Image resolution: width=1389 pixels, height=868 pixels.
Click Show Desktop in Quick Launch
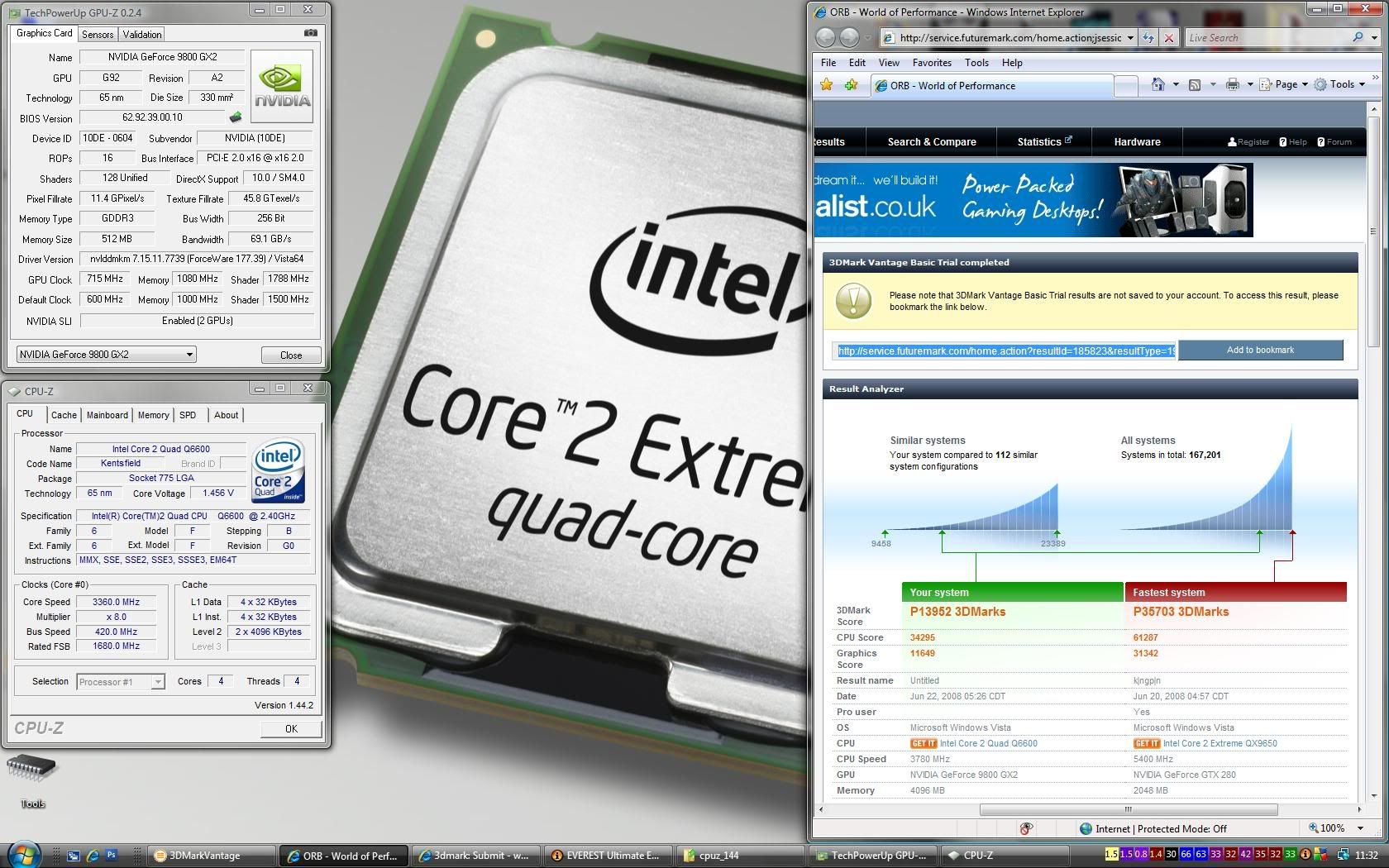[x=73, y=856]
